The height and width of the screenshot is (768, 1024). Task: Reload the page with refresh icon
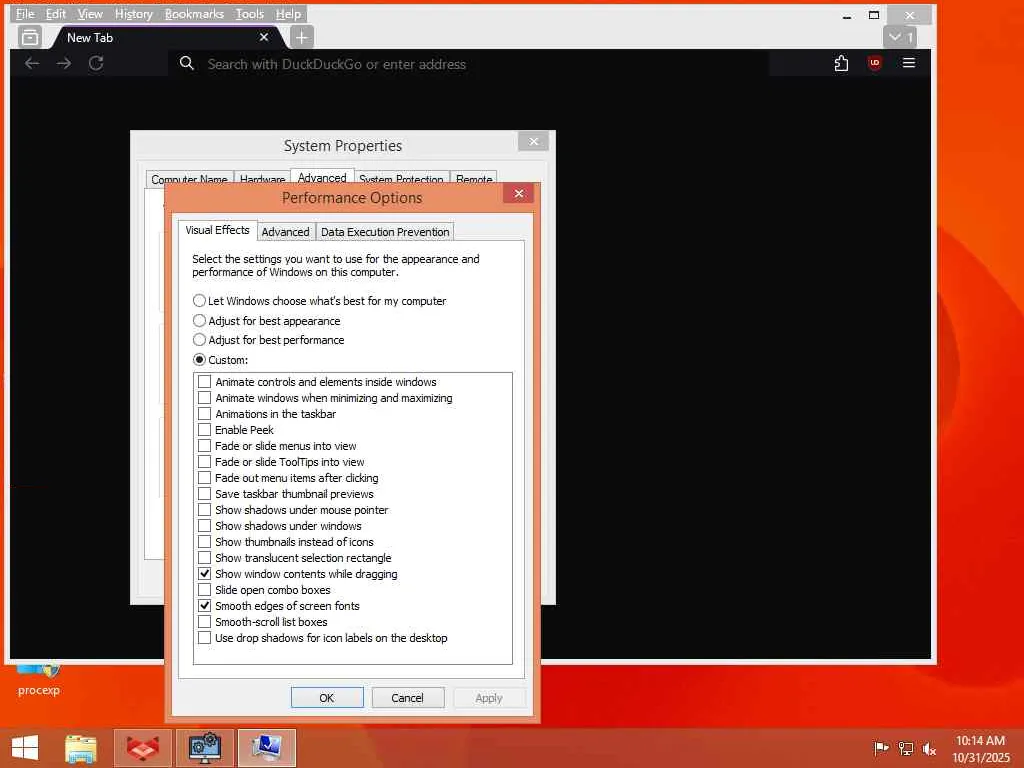point(96,63)
